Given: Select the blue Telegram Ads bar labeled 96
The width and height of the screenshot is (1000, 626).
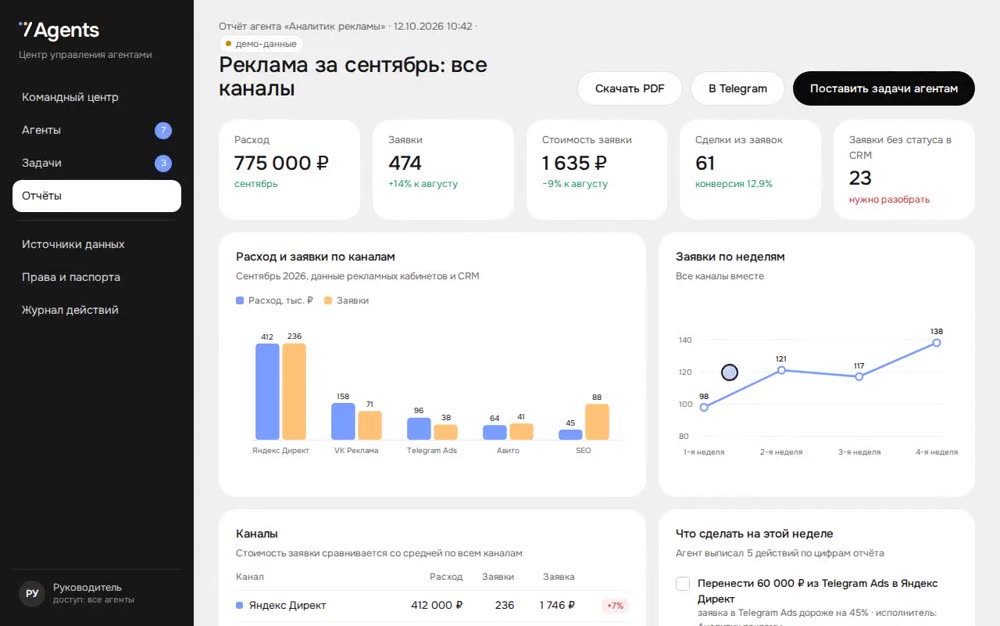Looking at the screenshot, I should pyautogui.click(x=419, y=428).
